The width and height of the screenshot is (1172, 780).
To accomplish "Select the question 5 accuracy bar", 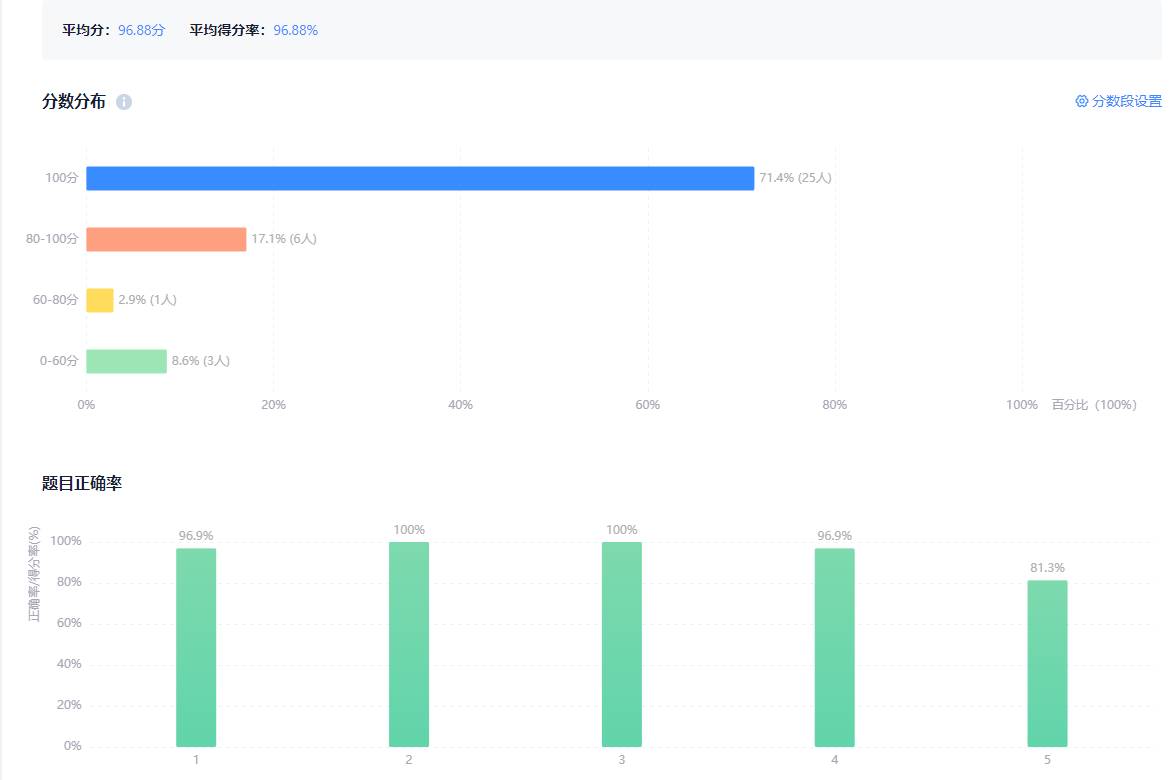I will point(1047,663).
